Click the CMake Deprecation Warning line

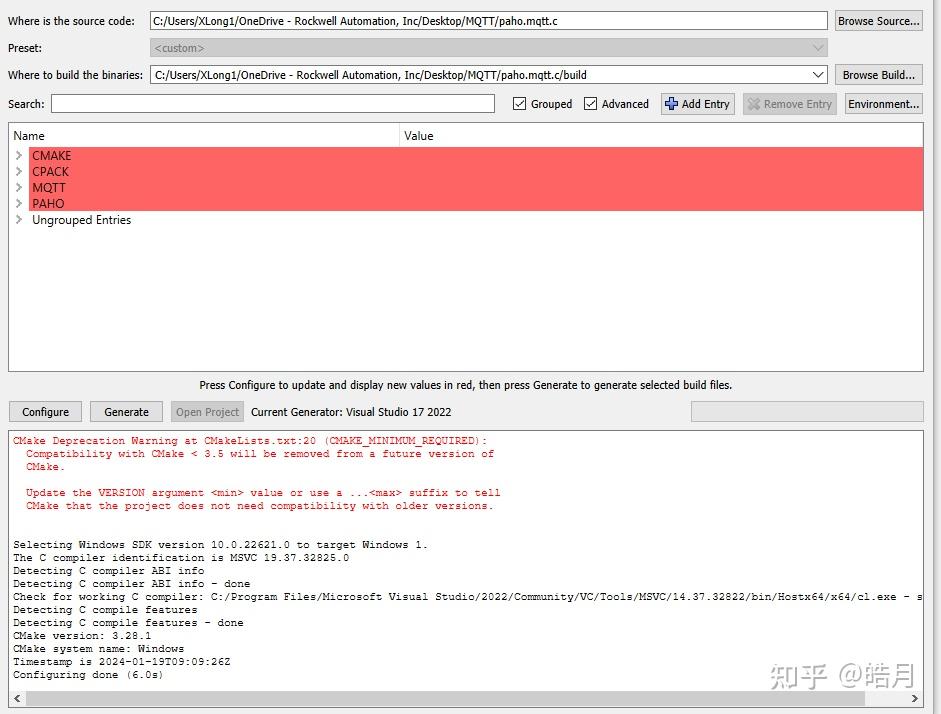pyautogui.click(x=250, y=441)
